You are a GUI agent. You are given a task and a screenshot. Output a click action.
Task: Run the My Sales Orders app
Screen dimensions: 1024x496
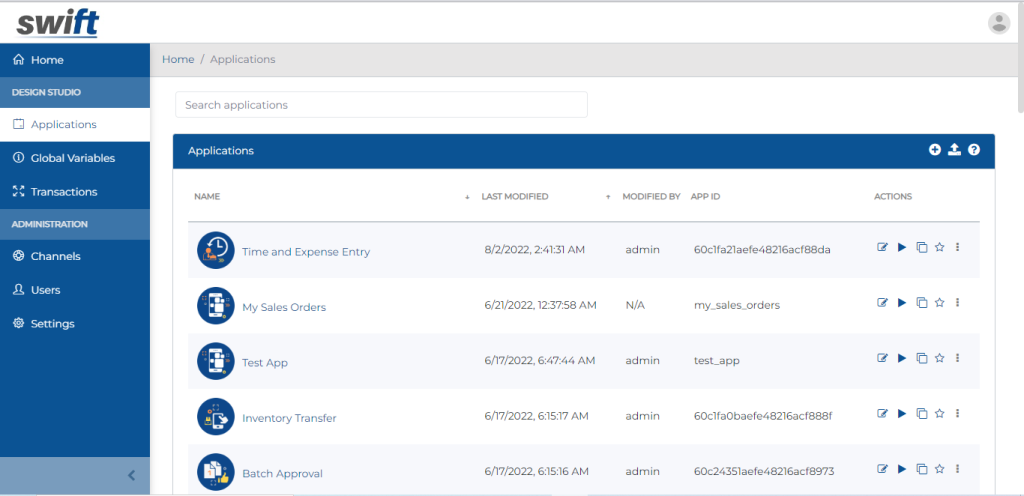point(902,303)
